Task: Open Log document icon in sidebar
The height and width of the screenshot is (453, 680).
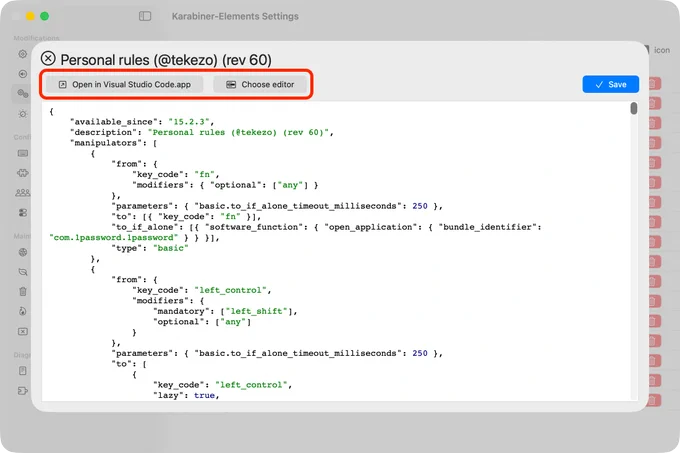Action: click(x=23, y=371)
